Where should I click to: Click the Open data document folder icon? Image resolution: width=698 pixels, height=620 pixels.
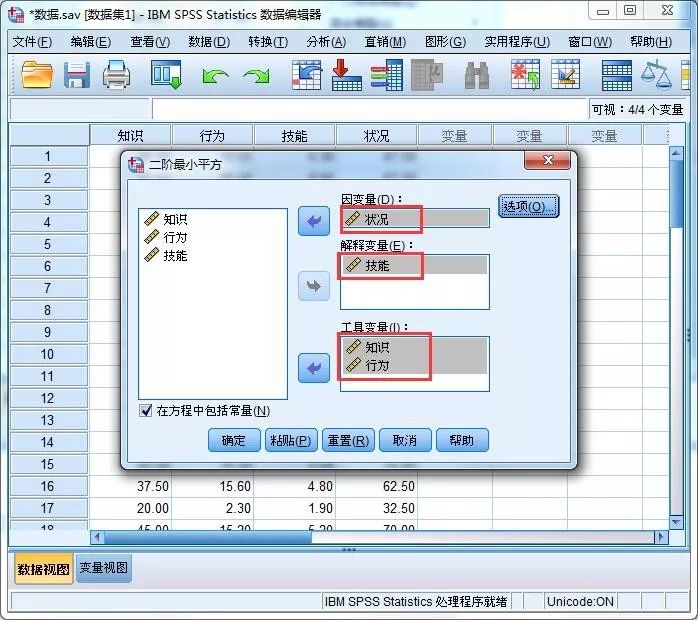click(x=37, y=74)
